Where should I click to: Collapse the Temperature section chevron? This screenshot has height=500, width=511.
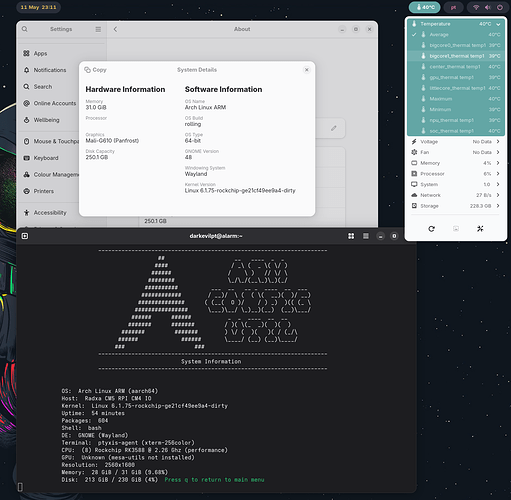[498, 24]
